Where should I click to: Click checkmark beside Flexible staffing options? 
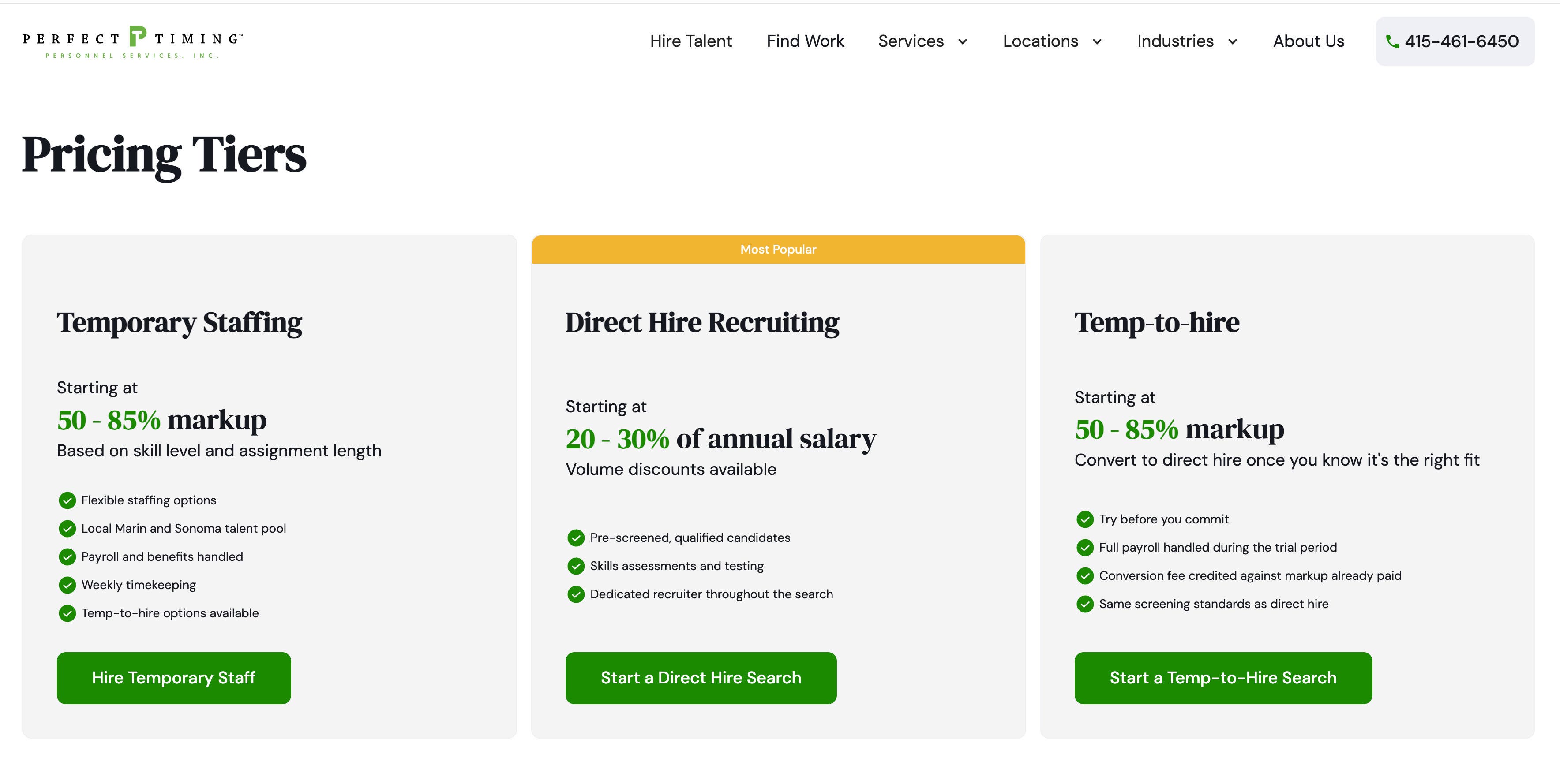[67, 500]
